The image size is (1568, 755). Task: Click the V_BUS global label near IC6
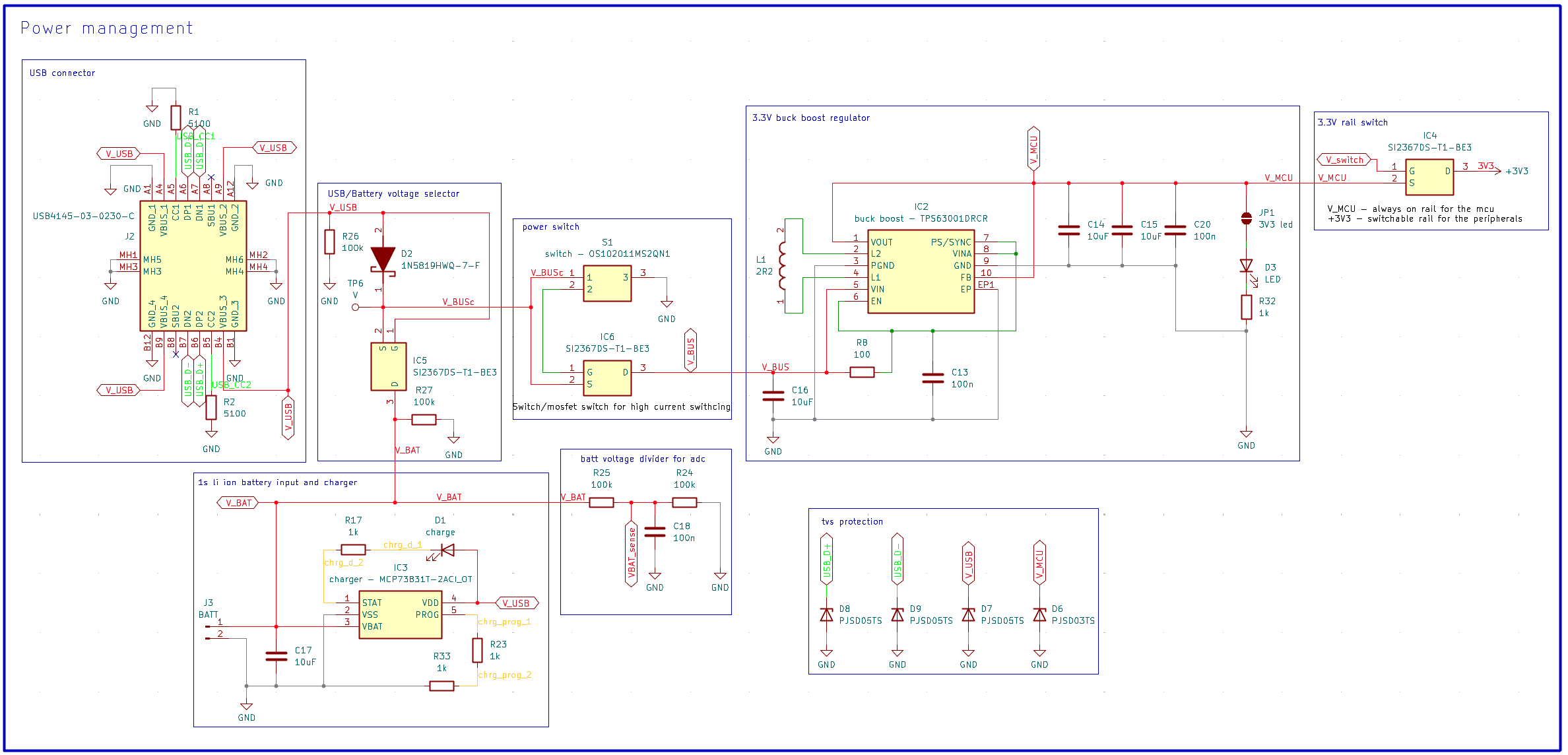pos(690,350)
